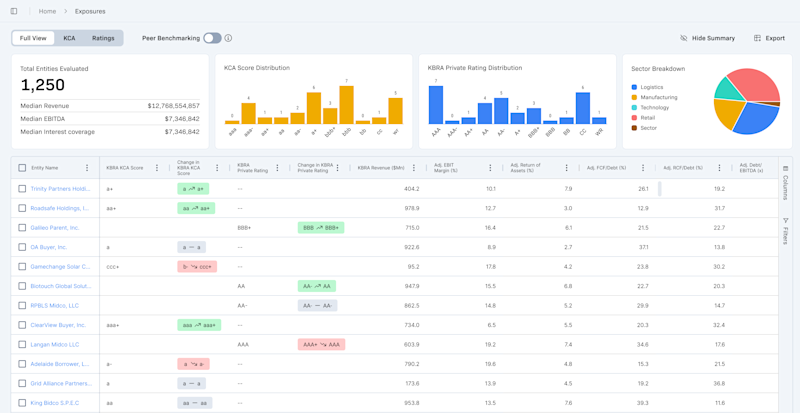Go to Home in breadcrumb
Image resolution: width=800 pixels, height=413 pixels.
[x=47, y=11]
